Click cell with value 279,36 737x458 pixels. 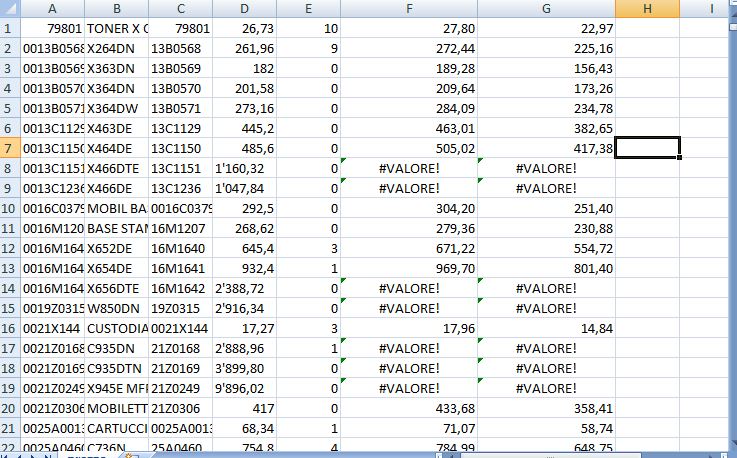pos(409,228)
